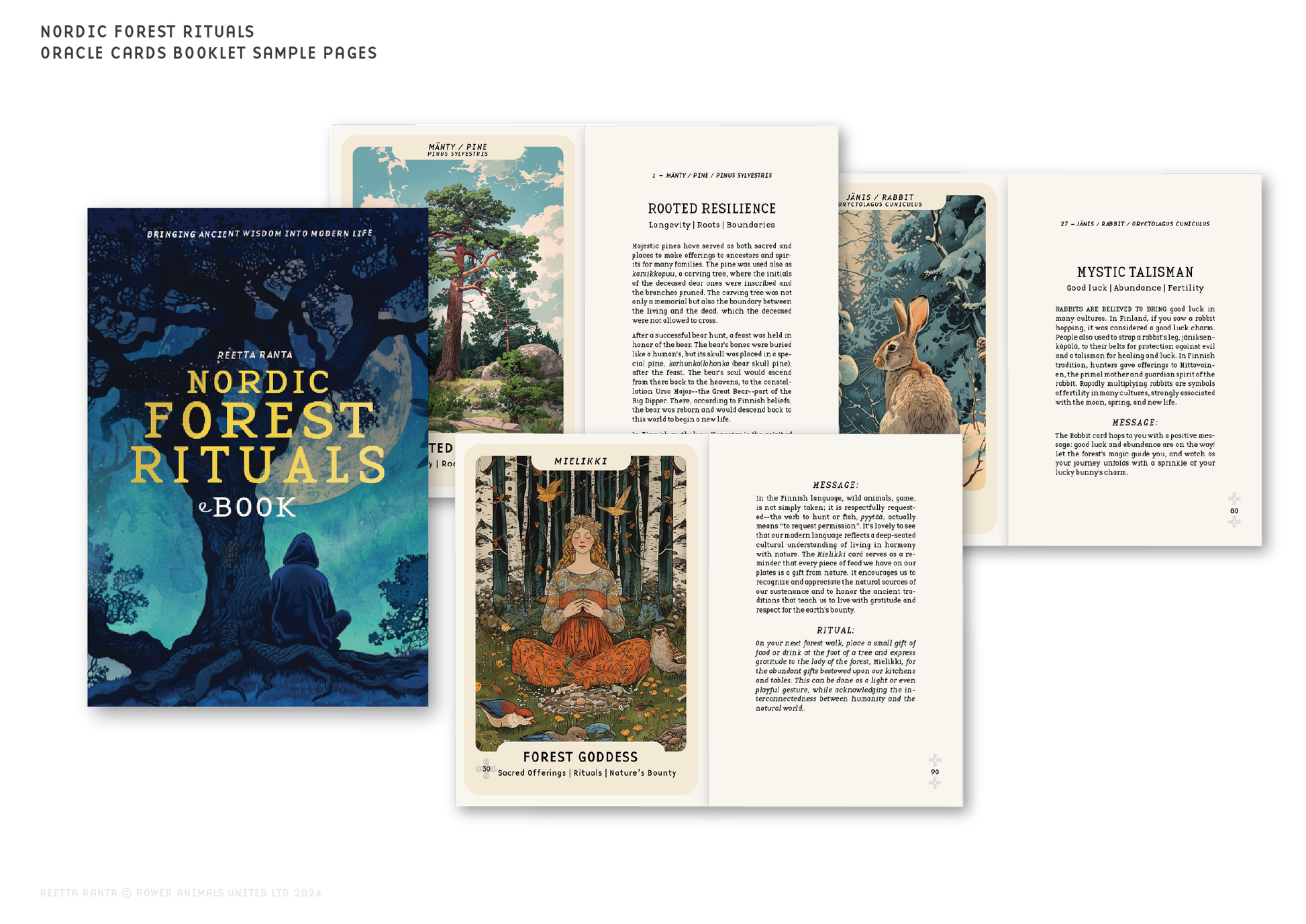1306x924 pixels.
Task: Click the RITUAL: section heading
Action: 835,630
